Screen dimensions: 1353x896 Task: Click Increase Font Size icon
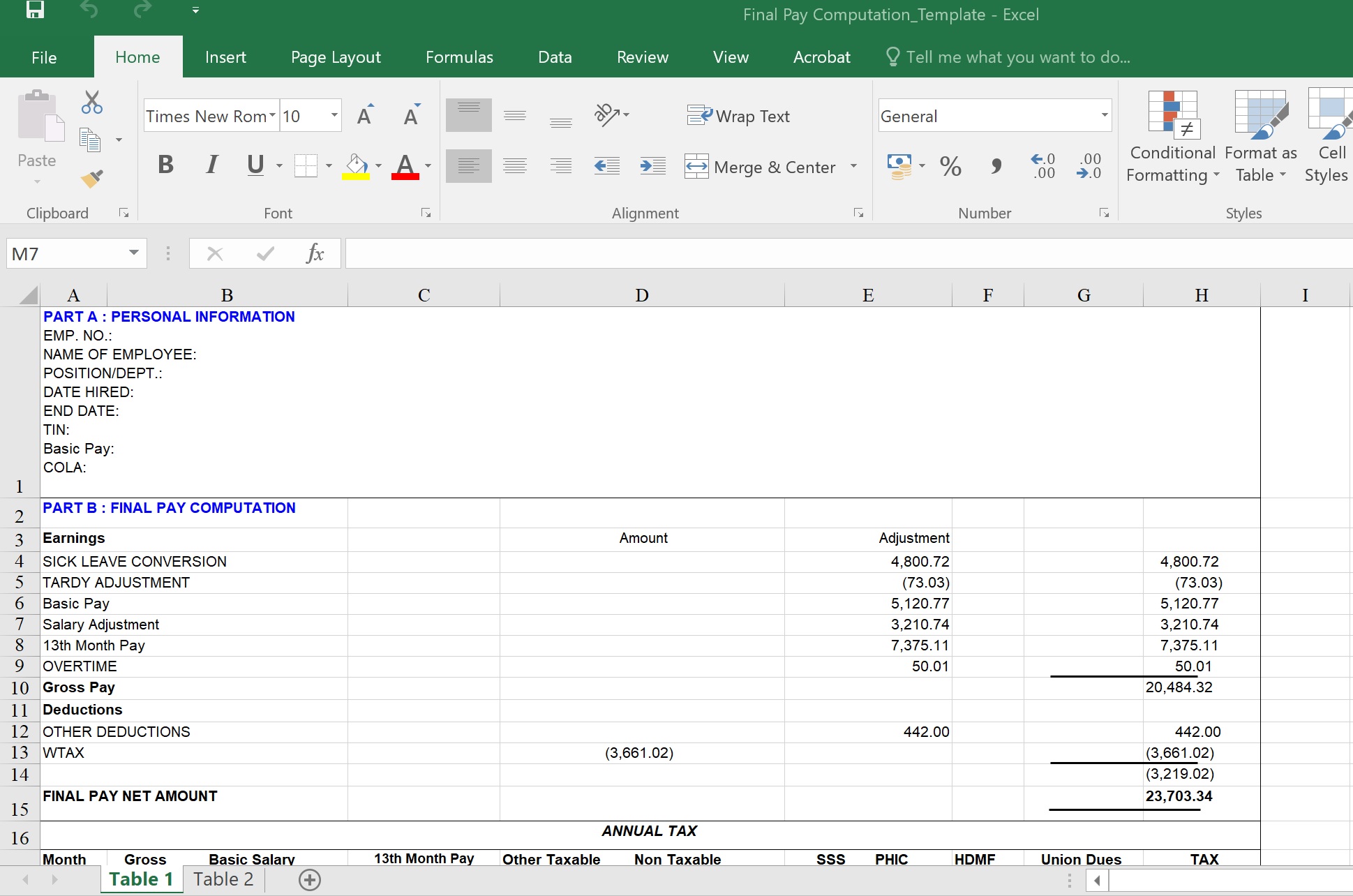365,115
